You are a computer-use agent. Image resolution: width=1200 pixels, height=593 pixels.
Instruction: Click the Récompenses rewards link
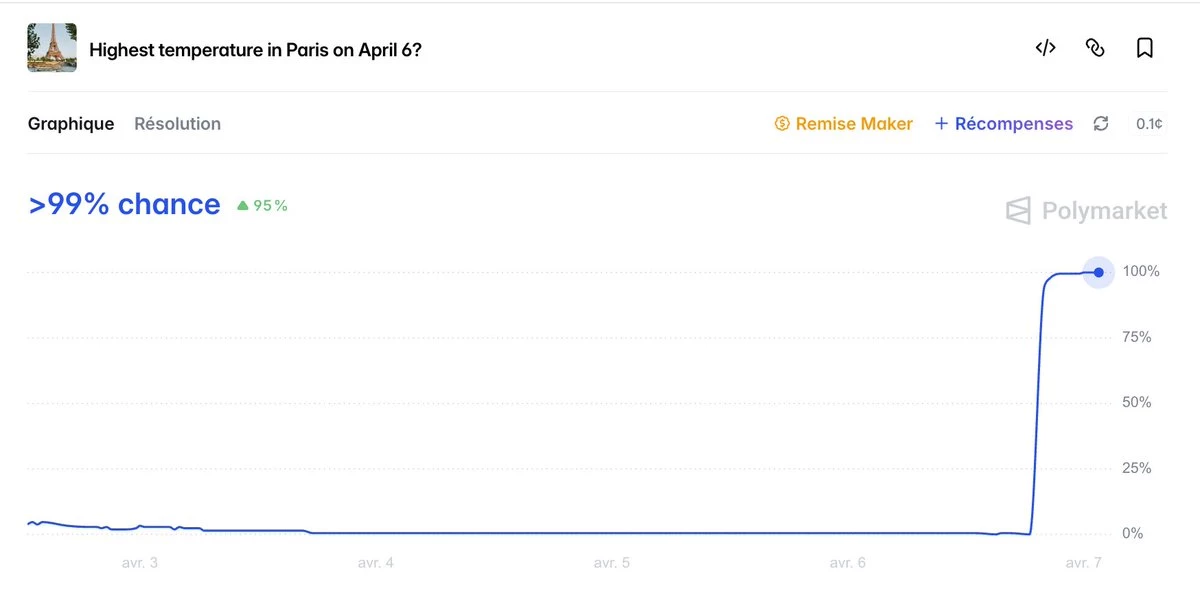1003,124
